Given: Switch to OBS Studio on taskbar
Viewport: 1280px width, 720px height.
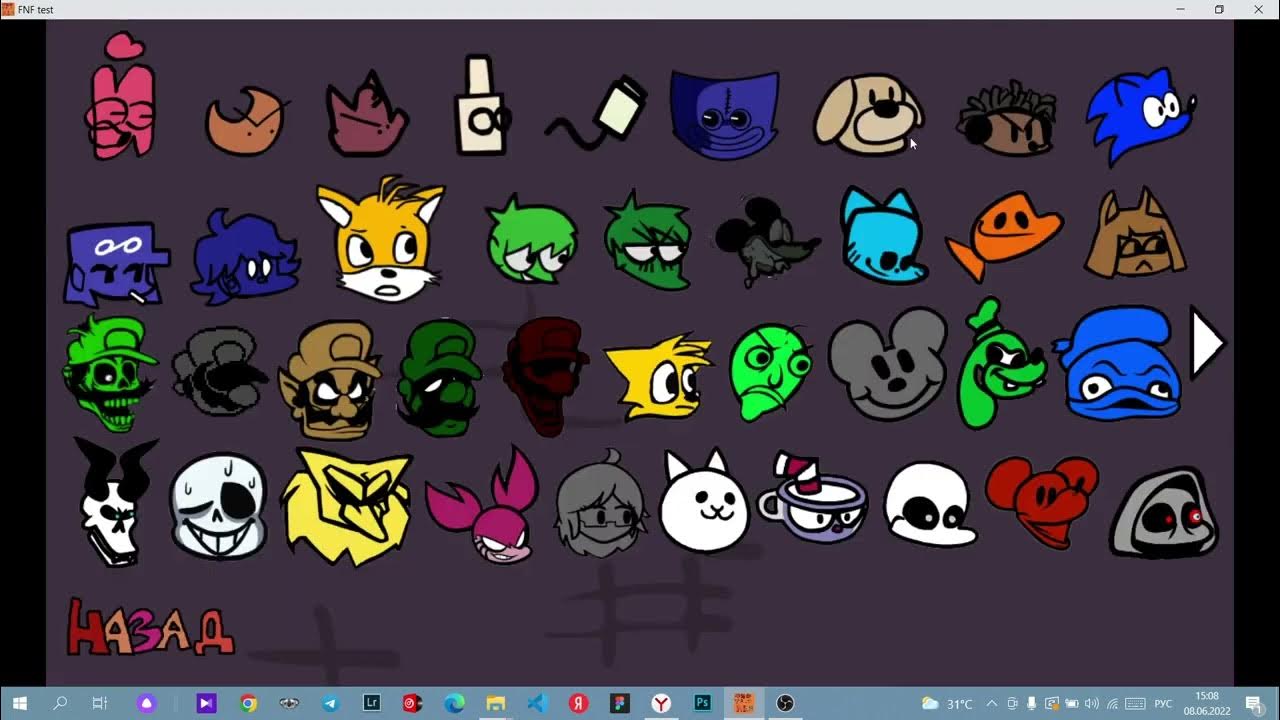Looking at the screenshot, I should [x=785, y=703].
